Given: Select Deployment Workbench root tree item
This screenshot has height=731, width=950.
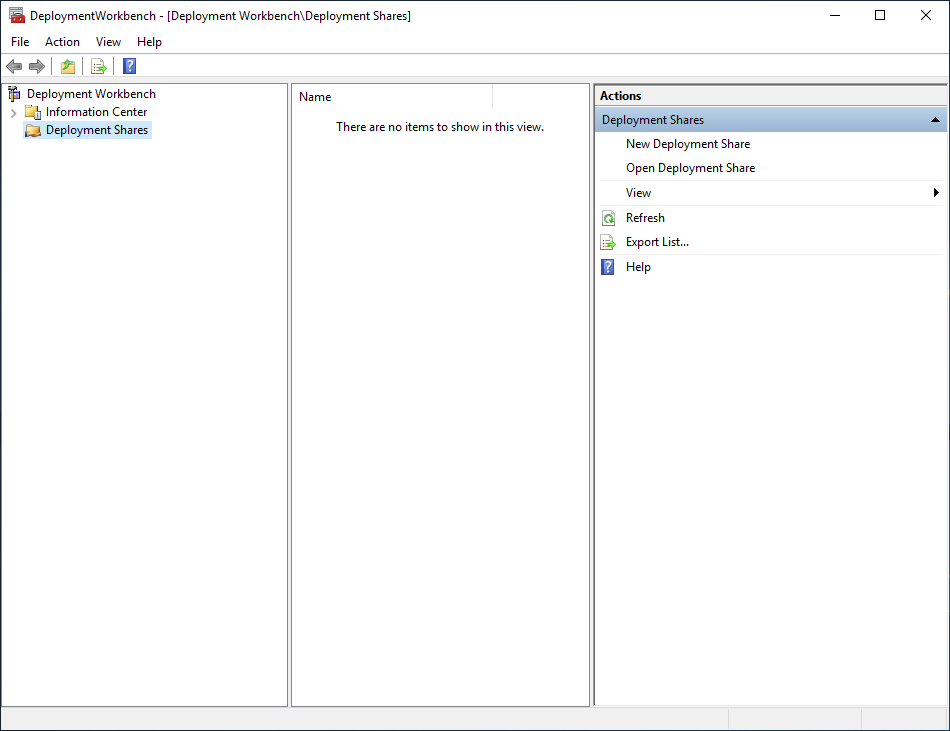Looking at the screenshot, I should click(91, 94).
